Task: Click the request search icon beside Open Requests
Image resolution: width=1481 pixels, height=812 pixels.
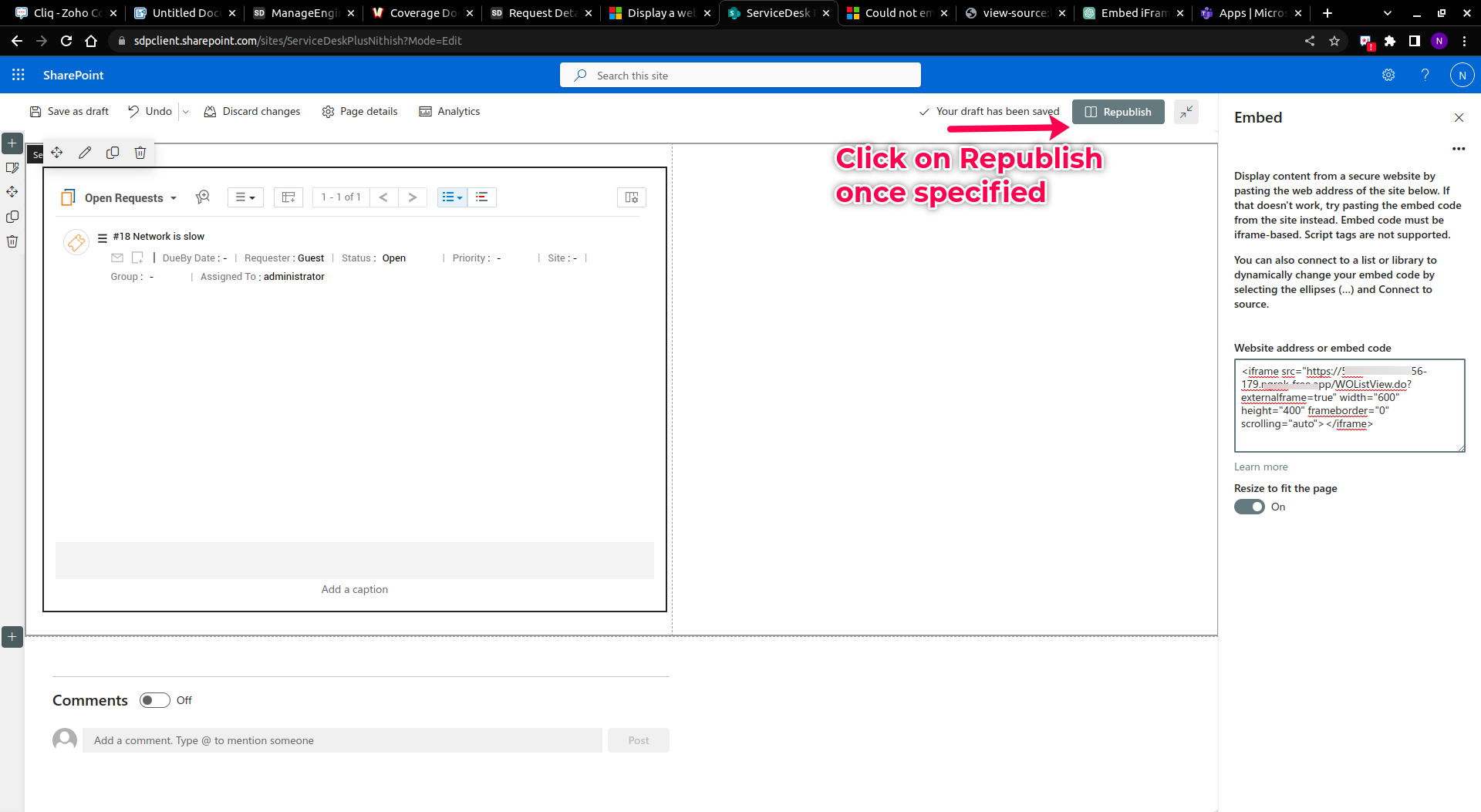Action: (203, 197)
